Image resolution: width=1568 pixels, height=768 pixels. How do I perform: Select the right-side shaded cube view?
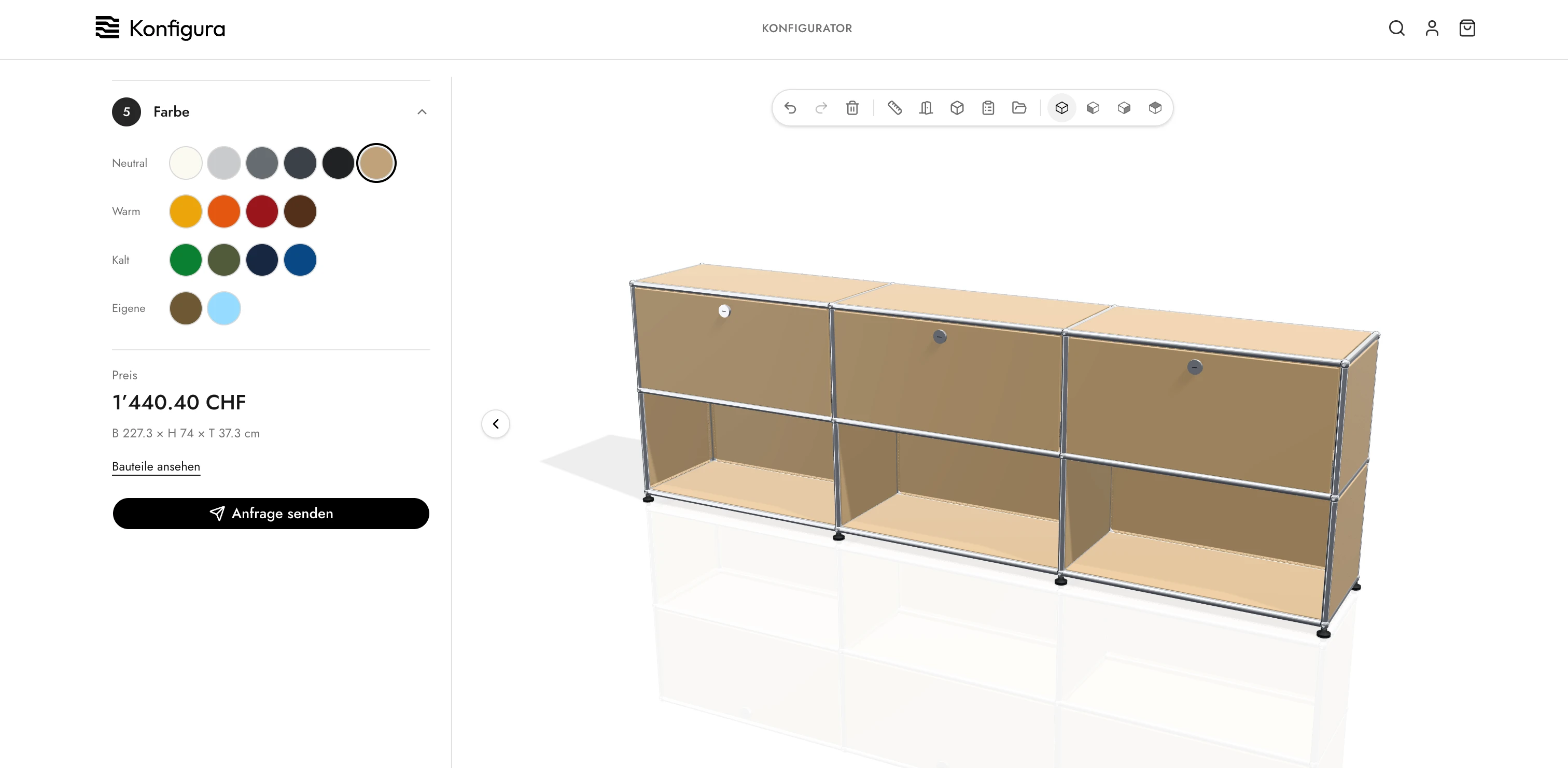(1124, 108)
